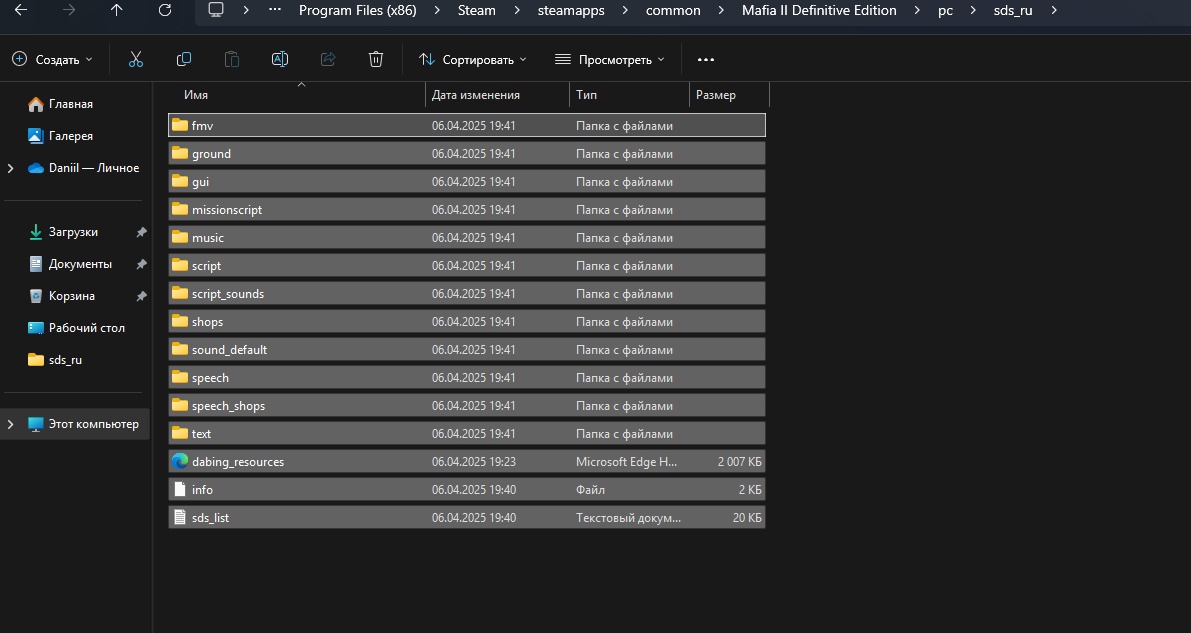Unpin Корзина using its pin icon

point(141,296)
